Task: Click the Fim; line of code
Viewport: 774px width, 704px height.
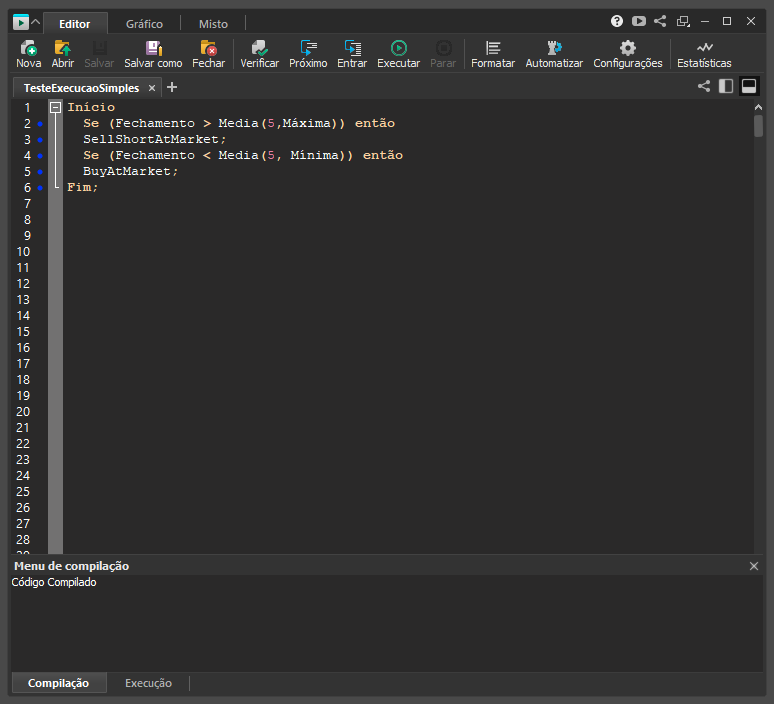Action: pos(82,187)
